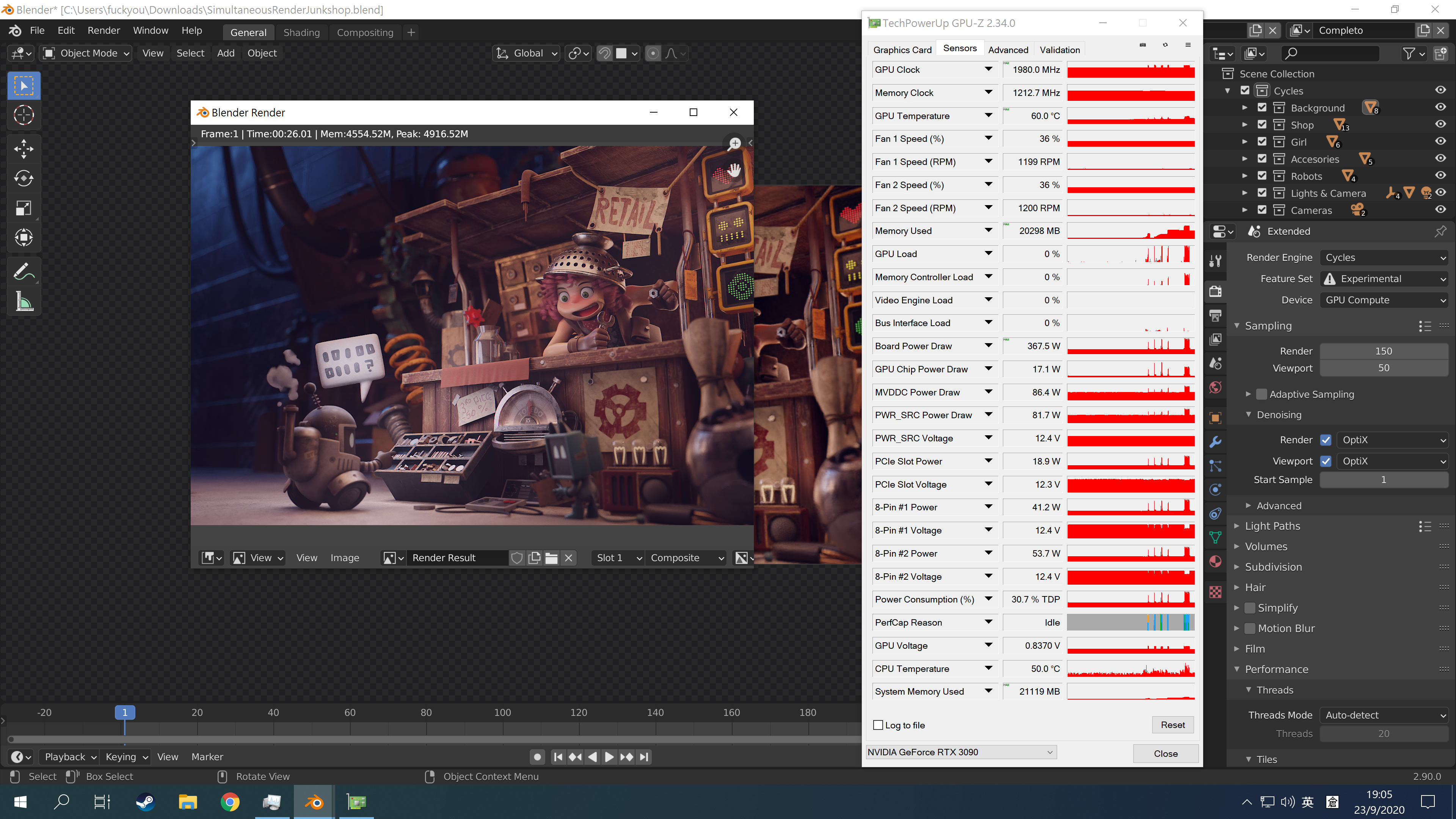Open the GPU Clock sensor dropdown arrow
This screenshot has width=1456, height=819.
(x=988, y=69)
